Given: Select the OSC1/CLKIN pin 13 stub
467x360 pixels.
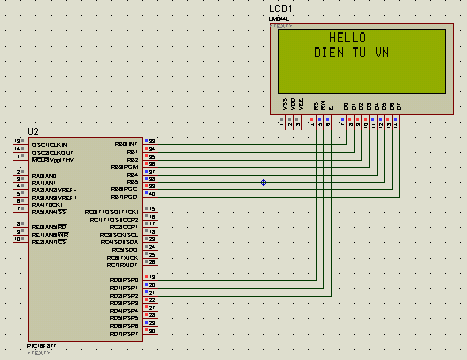Looking at the screenshot, I should point(21,145).
